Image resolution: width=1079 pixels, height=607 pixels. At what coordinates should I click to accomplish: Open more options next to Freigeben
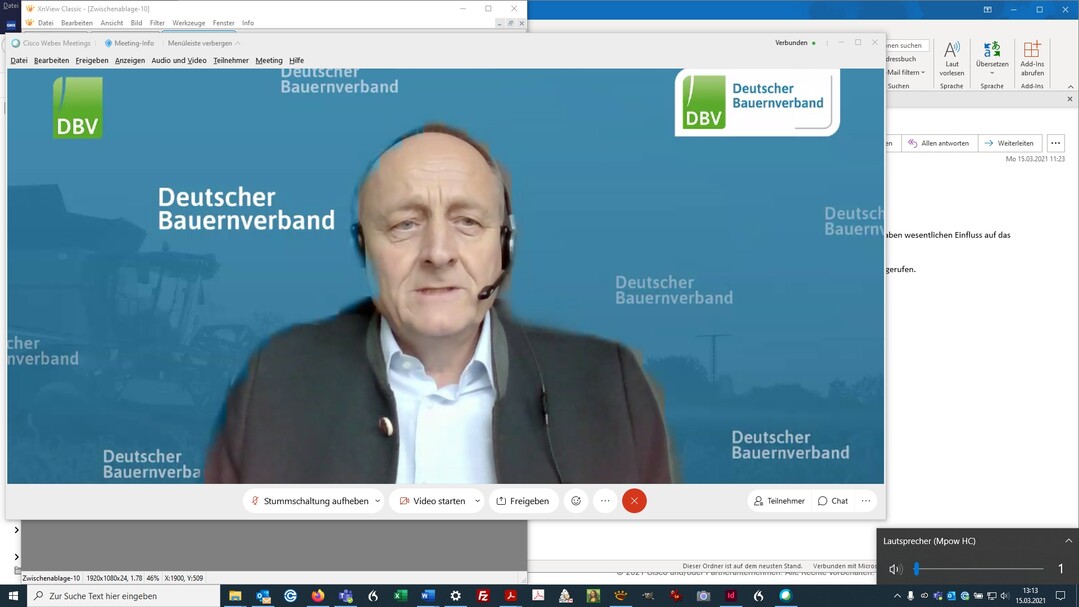(x=605, y=501)
